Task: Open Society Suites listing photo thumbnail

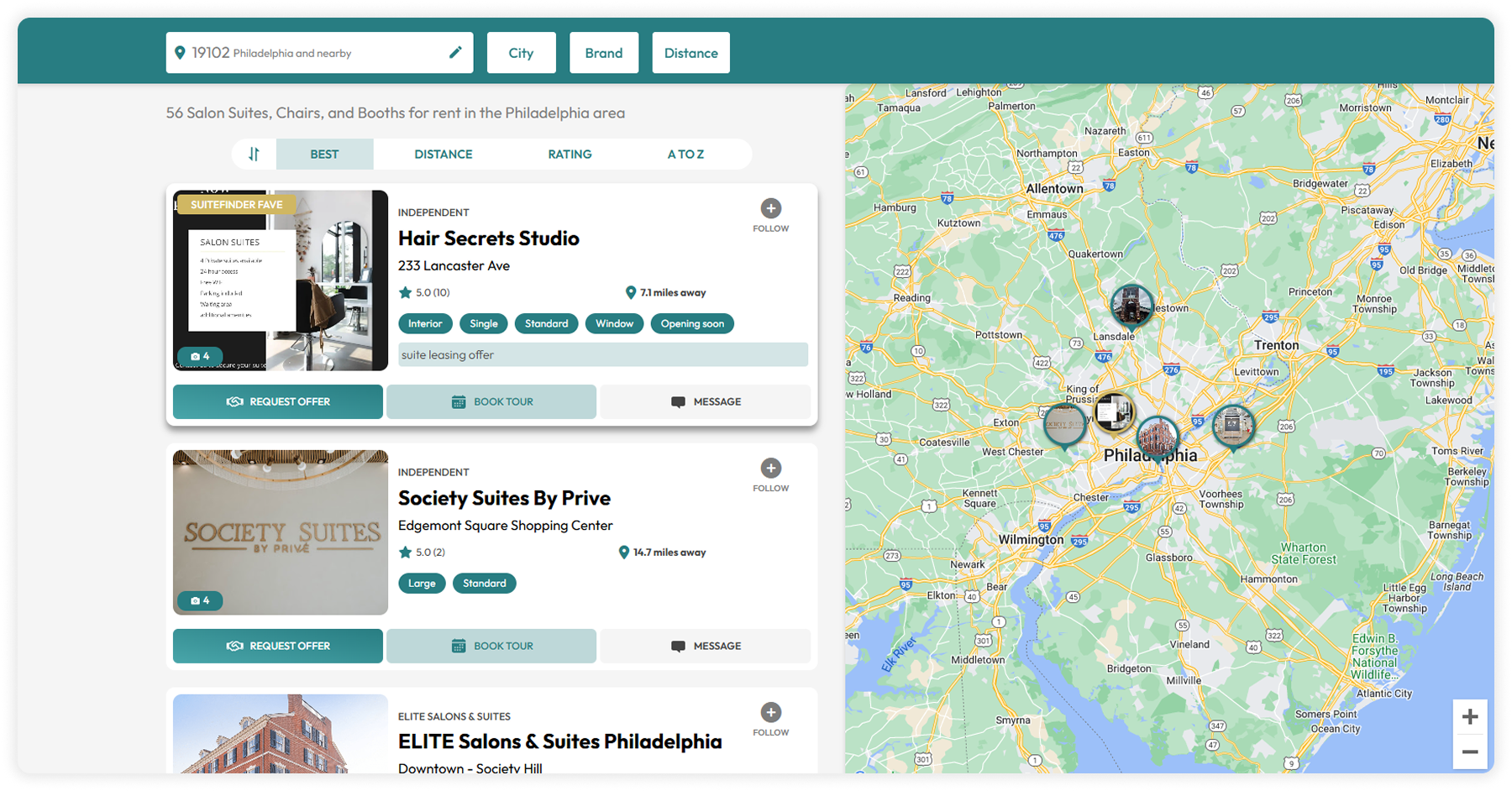Action: click(x=281, y=532)
